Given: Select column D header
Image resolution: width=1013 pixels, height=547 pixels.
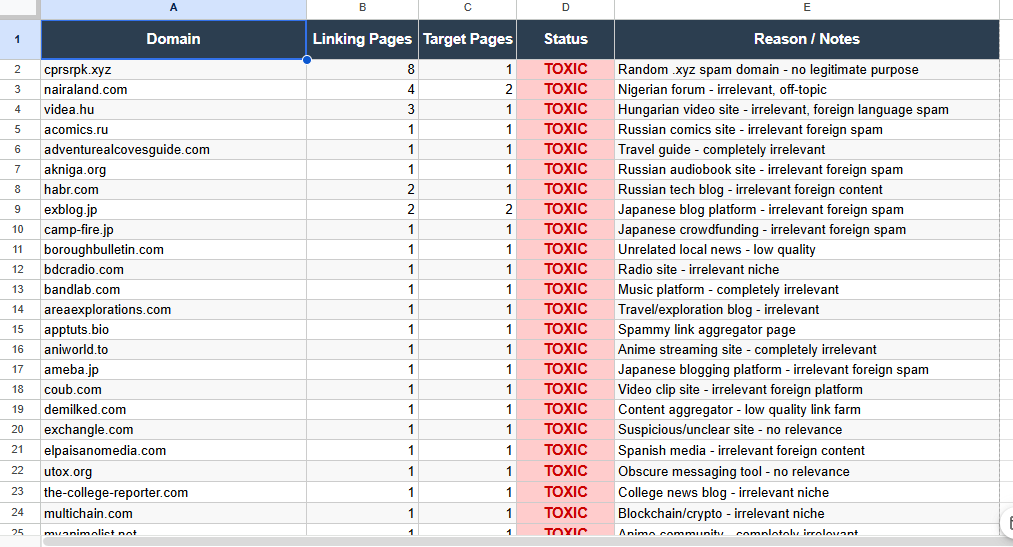Looking at the screenshot, I should click(x=565, y=8).
